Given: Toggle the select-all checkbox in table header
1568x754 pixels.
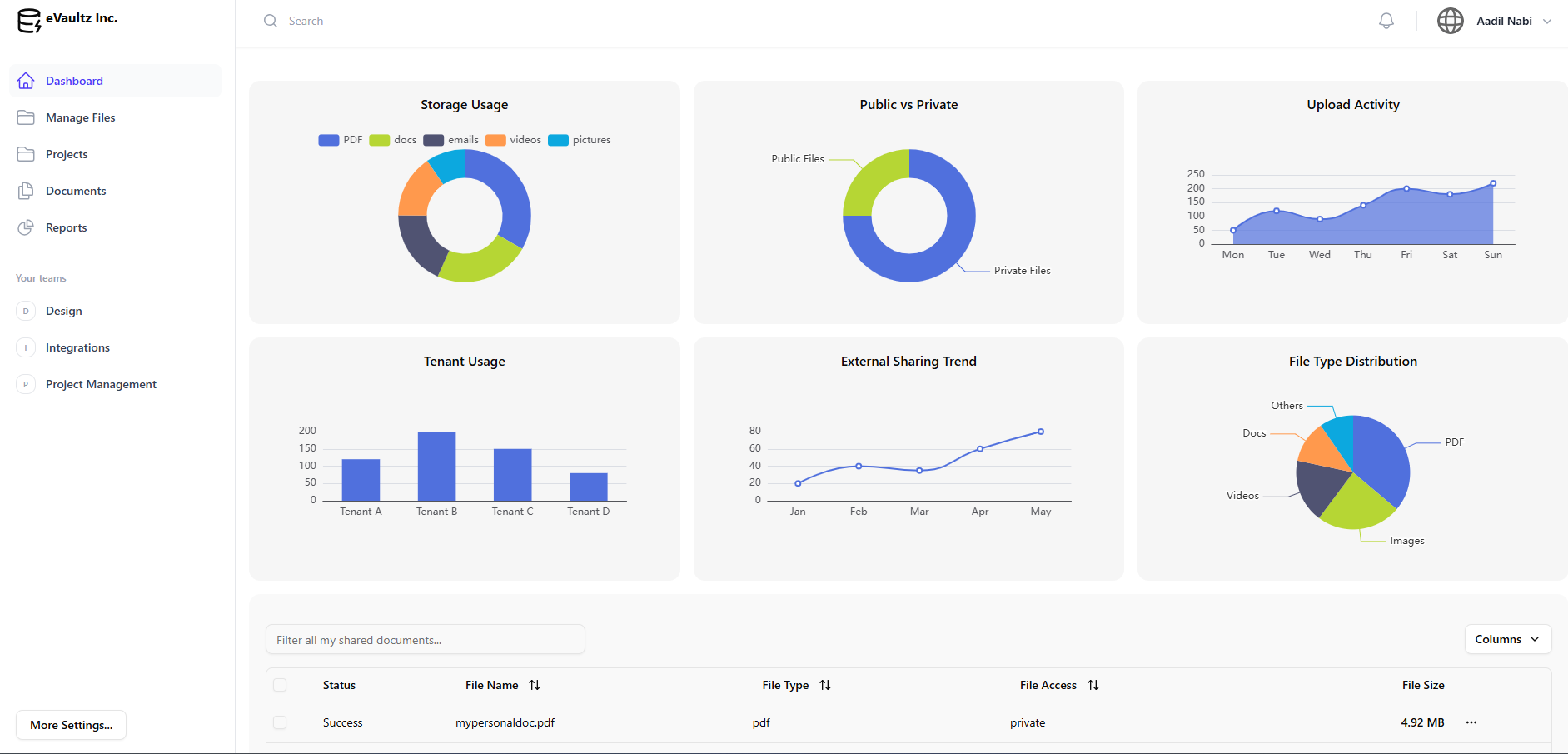Looking at the screenshot, I should 280,685.
